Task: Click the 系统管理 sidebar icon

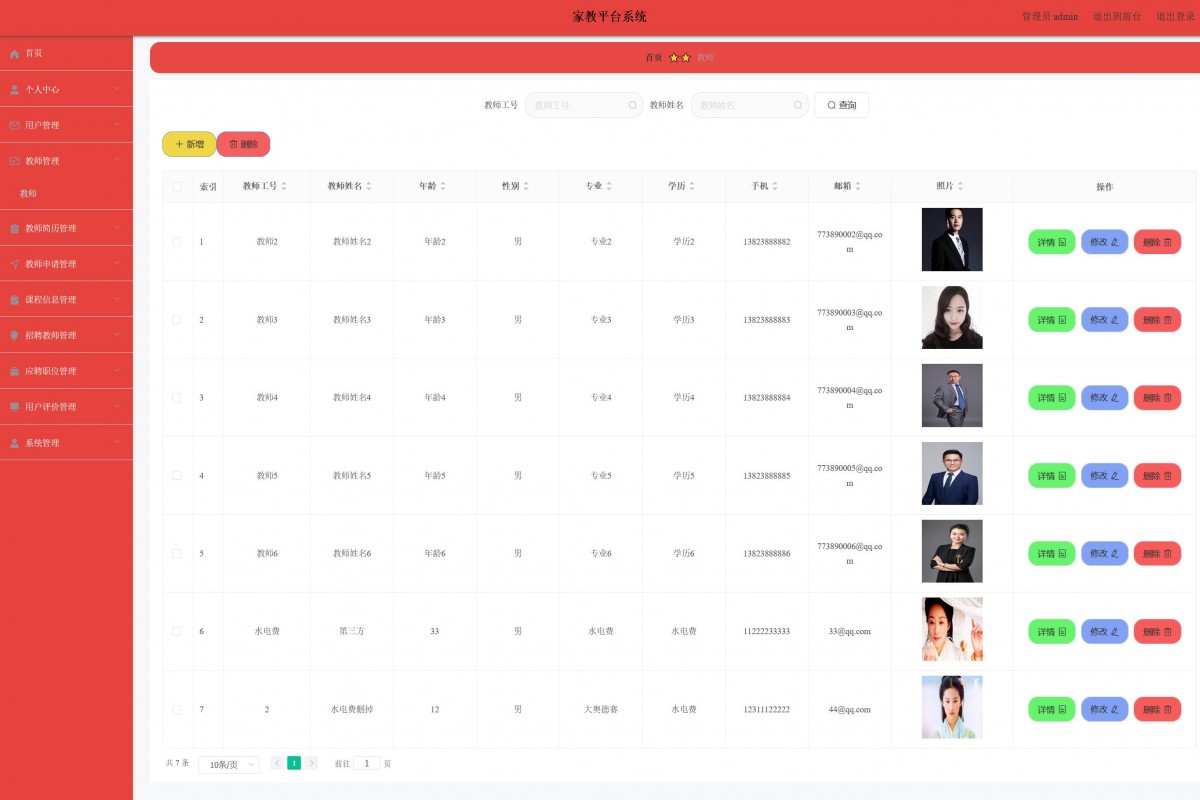Action: point(14,442)
